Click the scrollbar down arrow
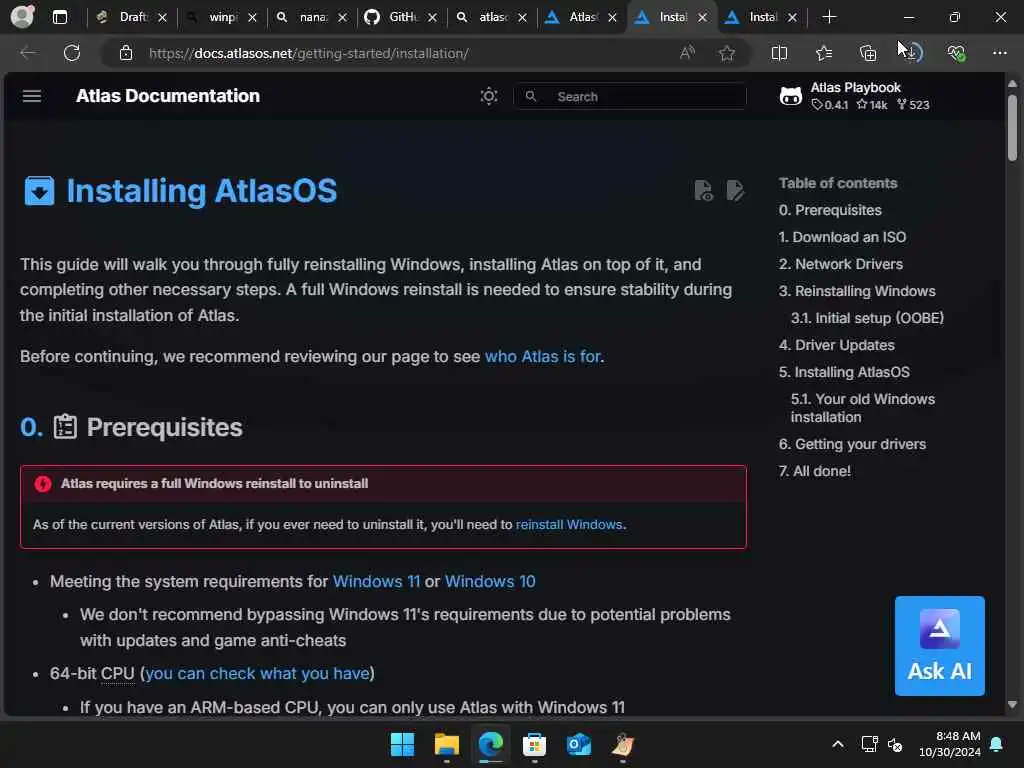1024x768 pixels. point(1012,705)
